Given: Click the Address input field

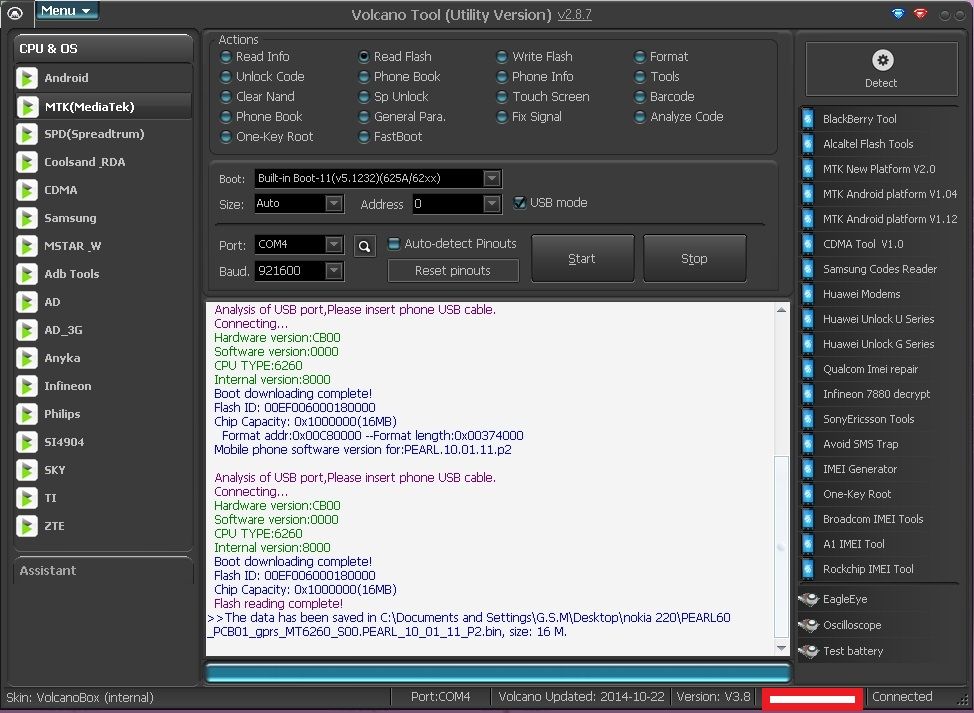Looking at the screenshot, I should pos(447,204).
